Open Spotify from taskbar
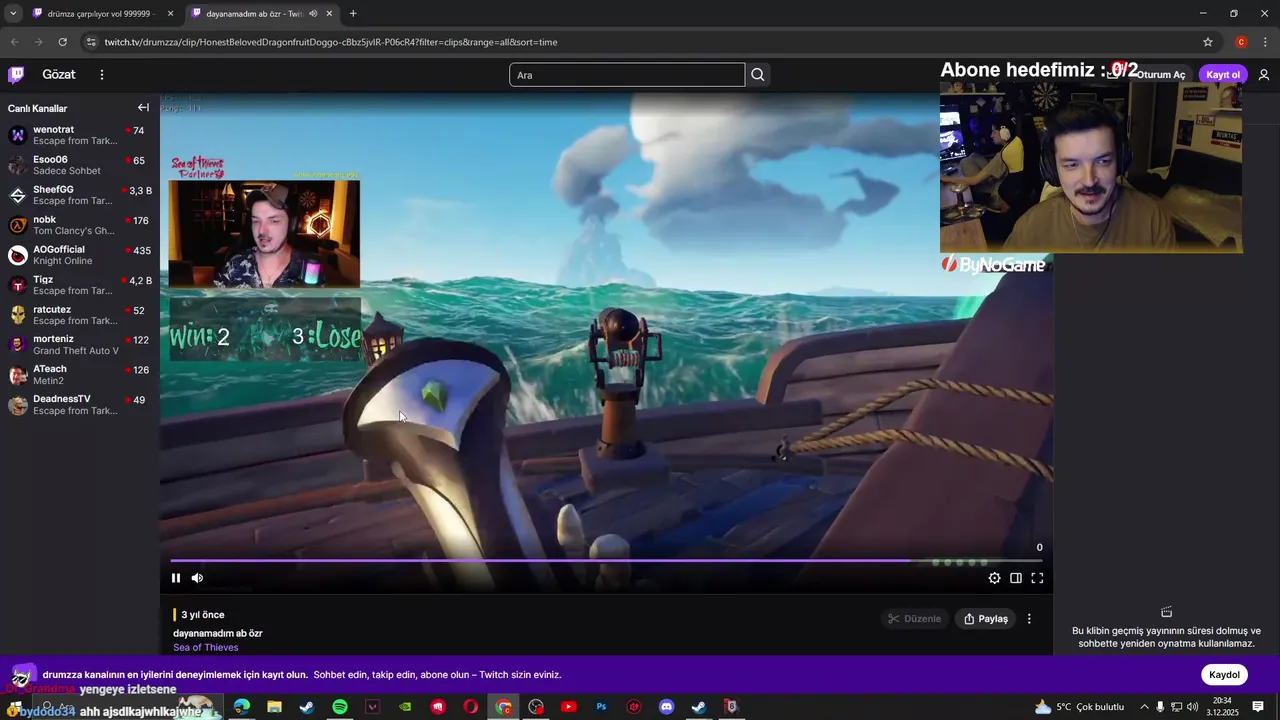 [x=340, y=707]
